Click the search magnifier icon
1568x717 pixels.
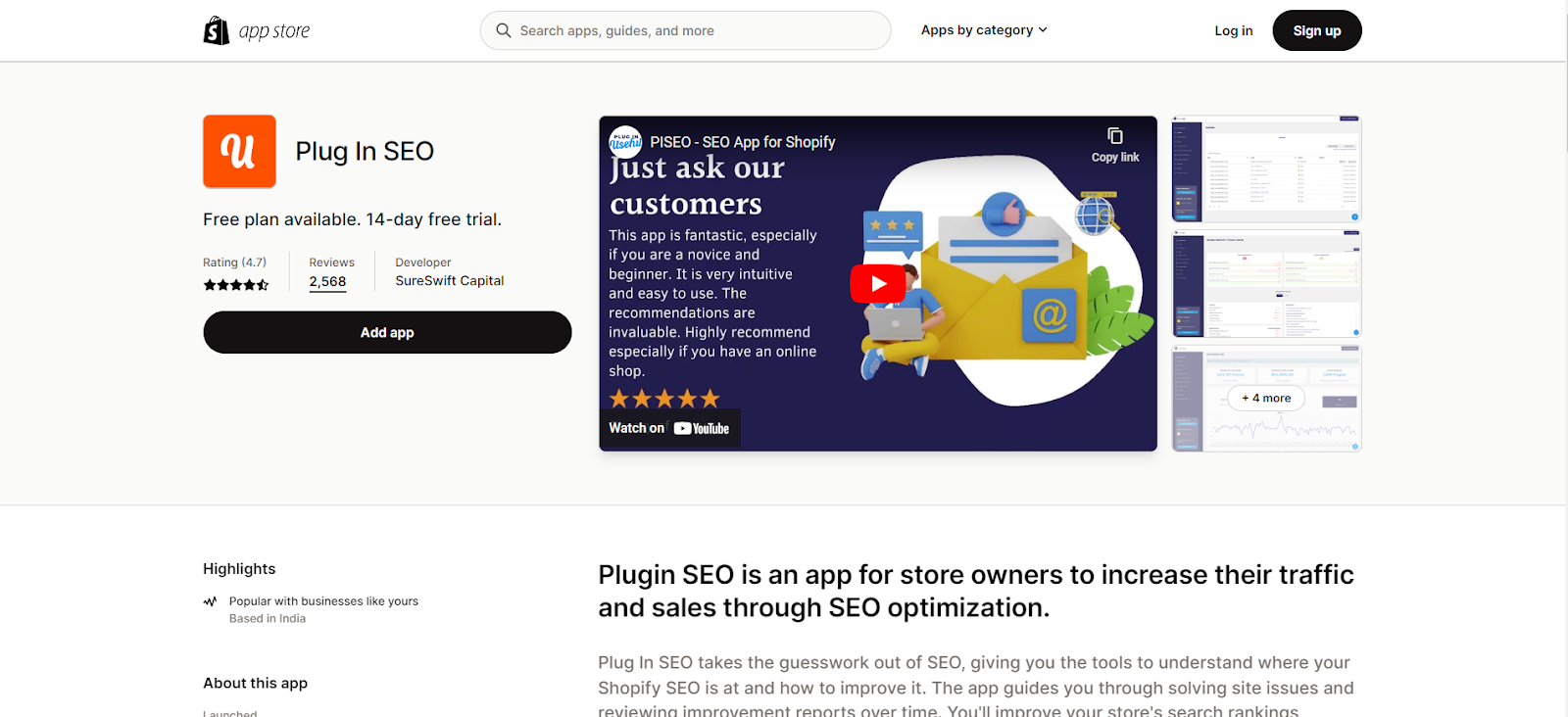click(504, 30)
